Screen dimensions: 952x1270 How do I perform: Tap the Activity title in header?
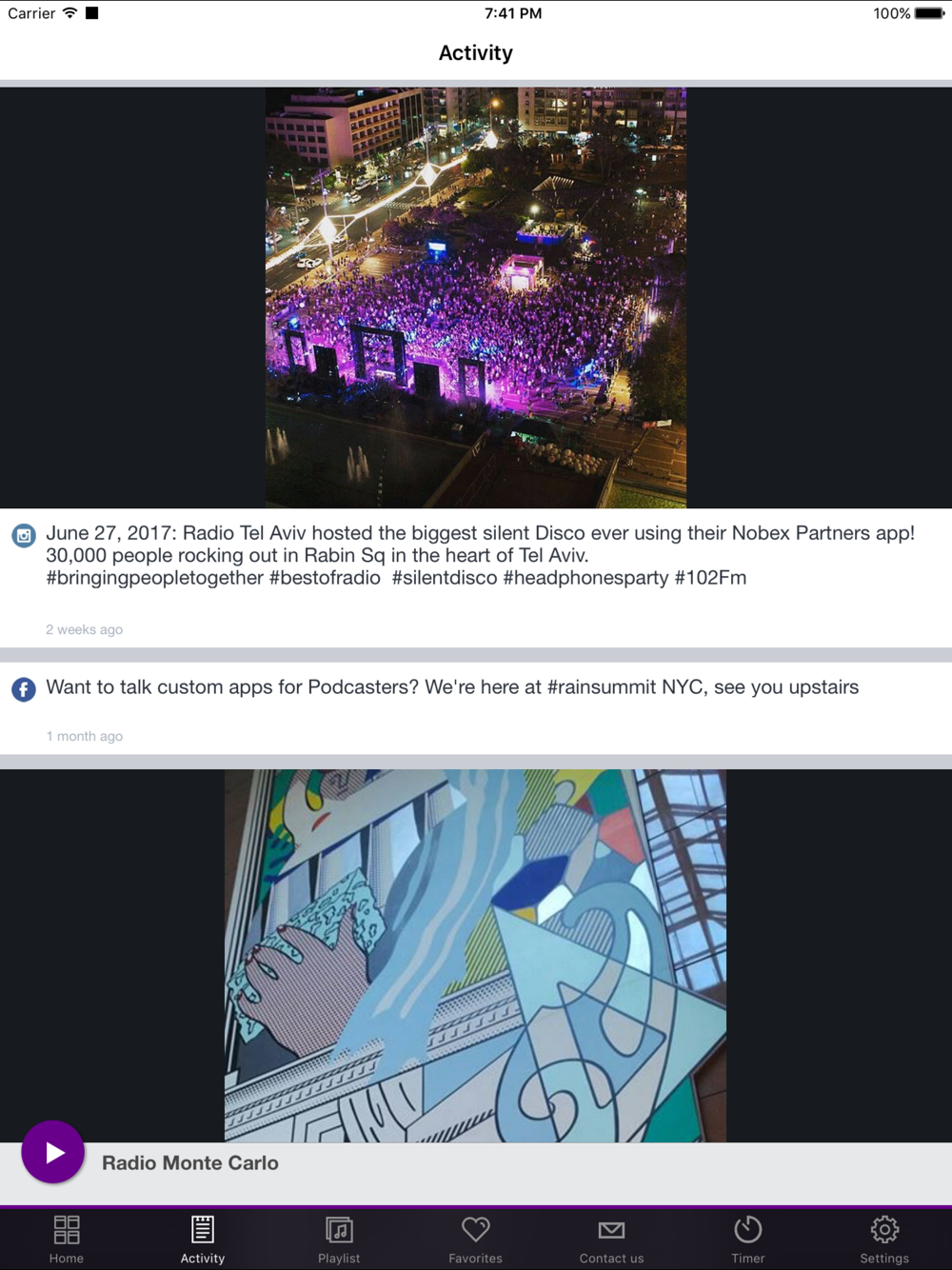coord(476,53)
